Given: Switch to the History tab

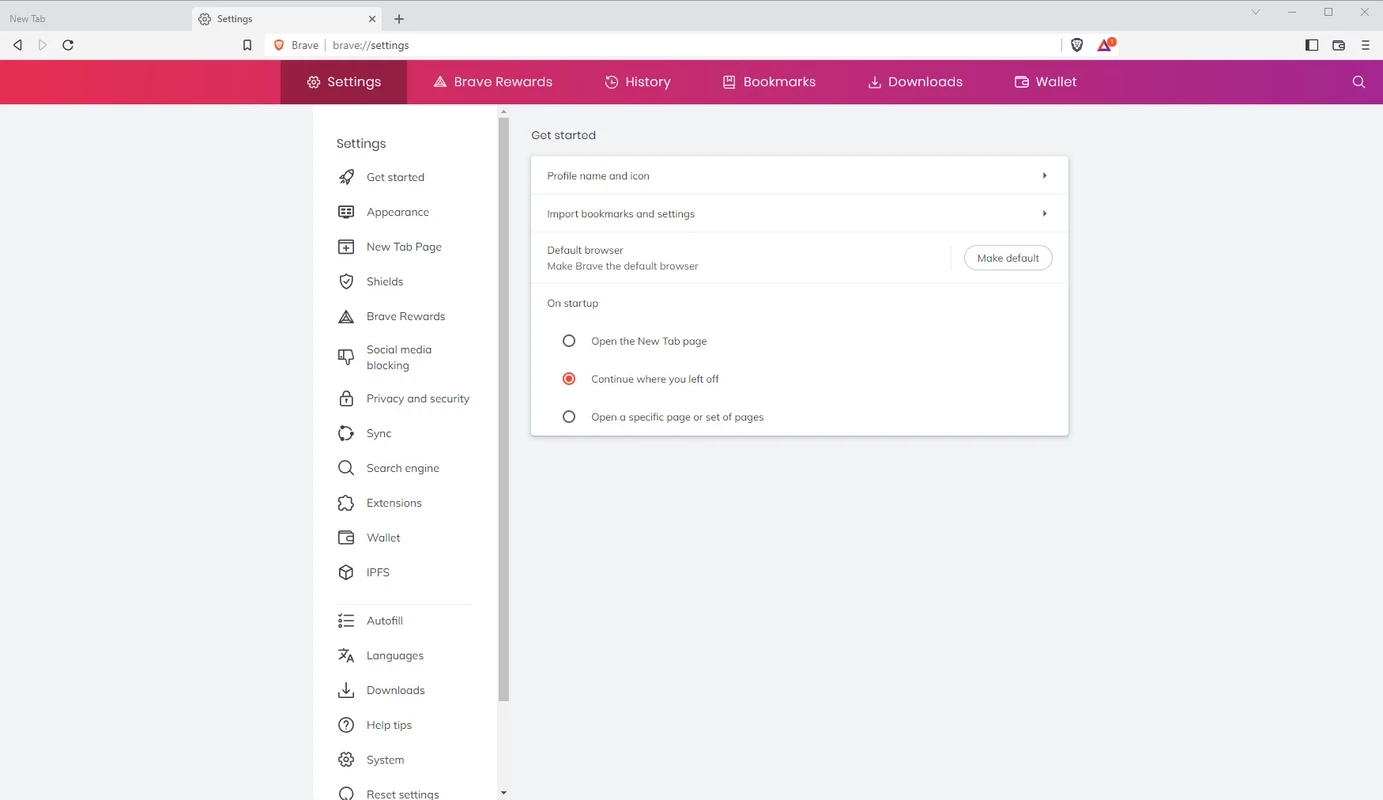Looking at the screenshot, I should point(638,82).
